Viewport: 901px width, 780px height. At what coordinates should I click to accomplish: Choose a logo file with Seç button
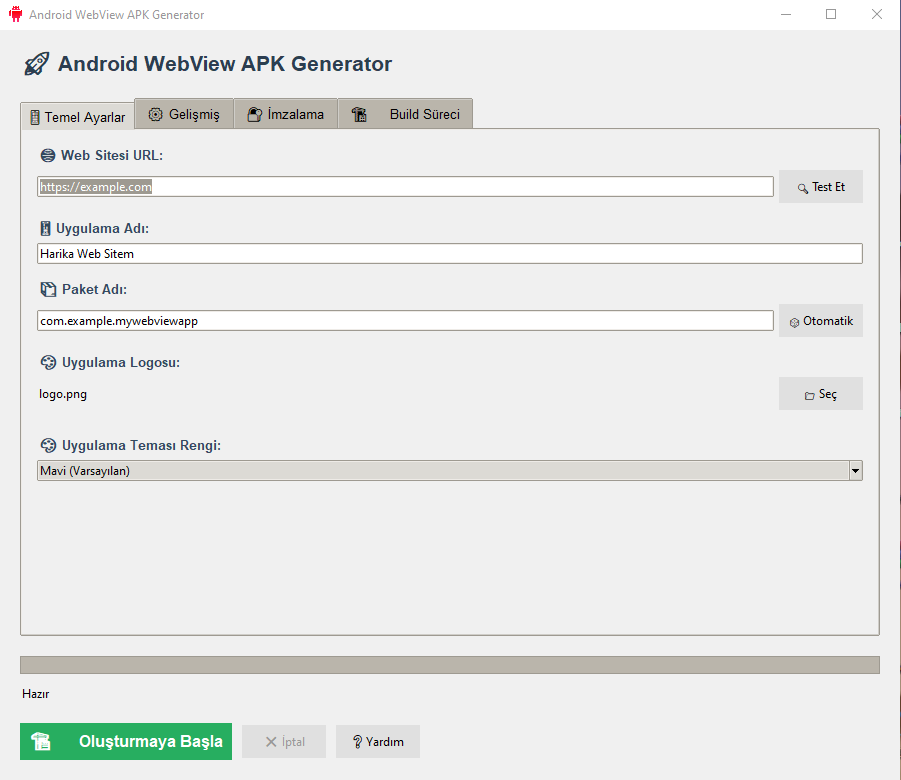[x=821, y=394]
